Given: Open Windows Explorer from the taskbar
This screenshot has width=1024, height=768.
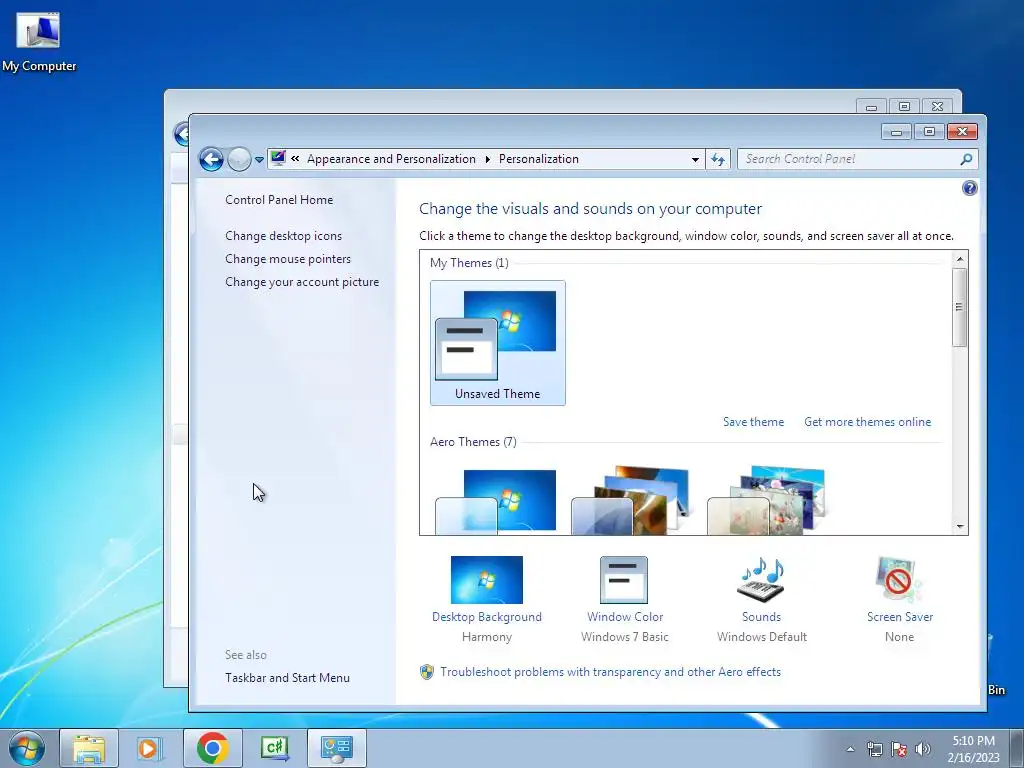Looking at the screenshot, I should [89, 748].
